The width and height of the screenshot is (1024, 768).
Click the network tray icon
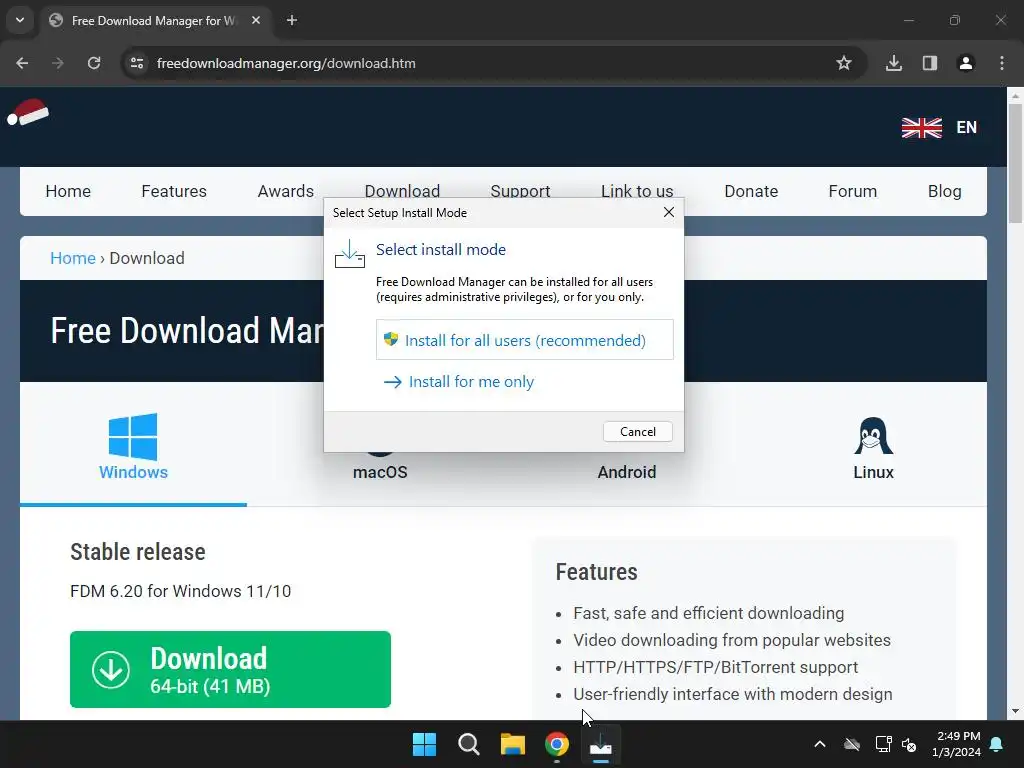coord(883,744)
